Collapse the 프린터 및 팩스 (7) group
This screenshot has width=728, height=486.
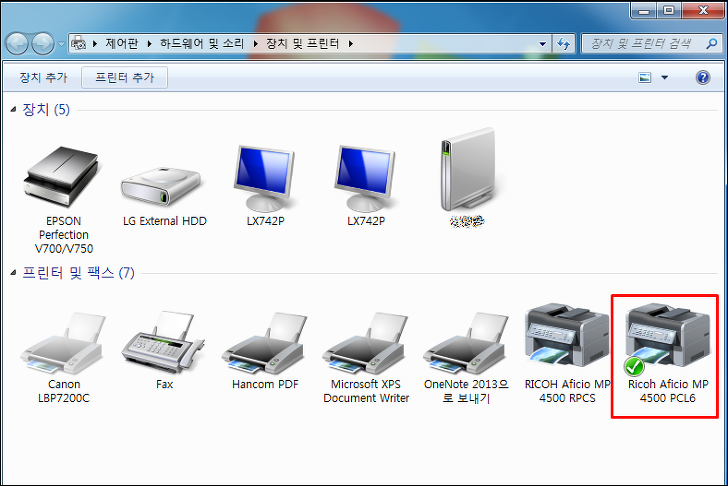(x=13, y=272)
